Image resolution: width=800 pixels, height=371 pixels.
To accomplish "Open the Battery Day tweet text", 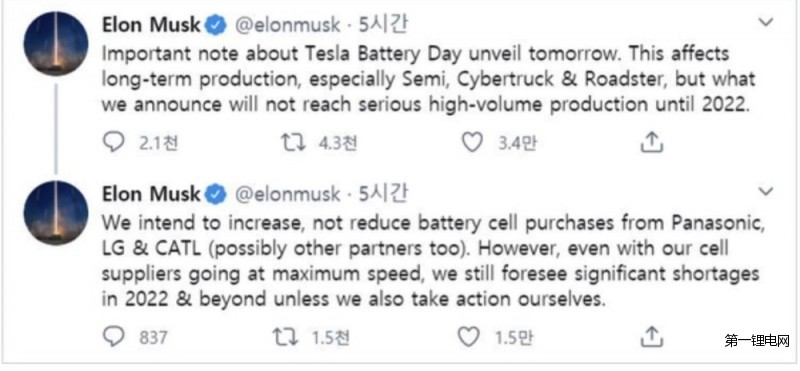I will [x=428, y=79].
